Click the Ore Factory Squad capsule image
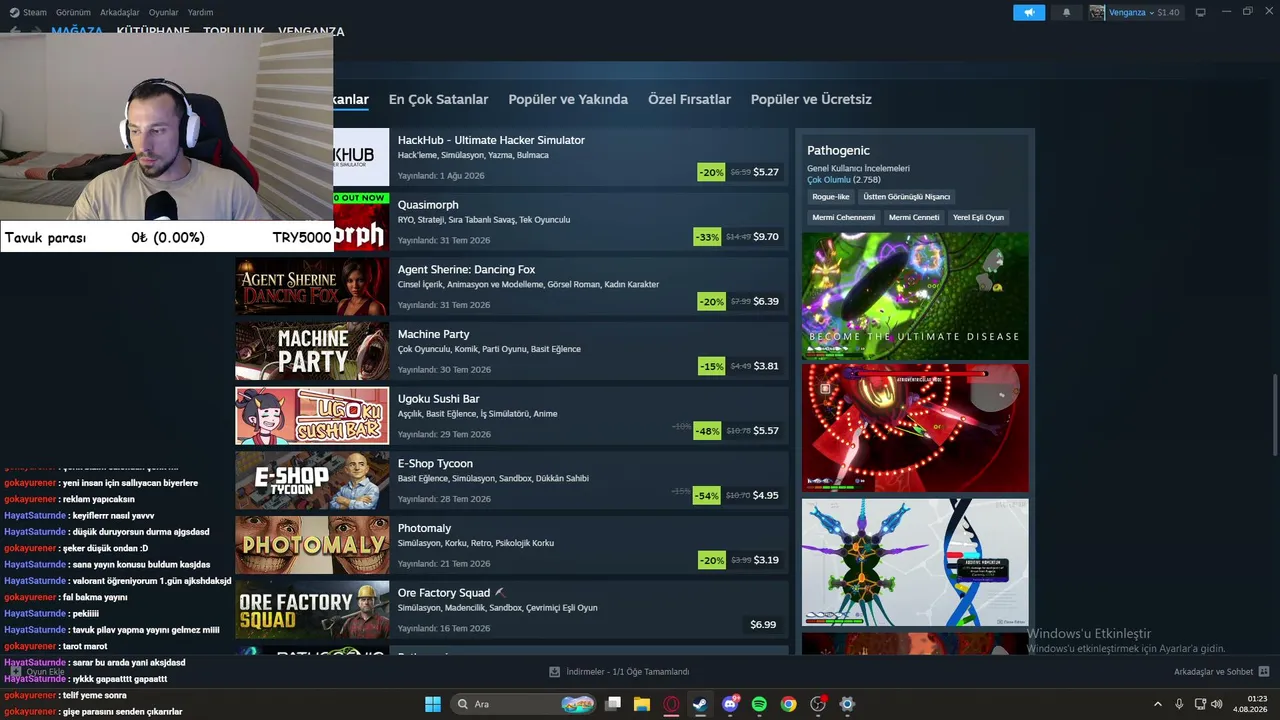Image resolution: width=1280 pixels, height=720 pixels. coord(312,610)
